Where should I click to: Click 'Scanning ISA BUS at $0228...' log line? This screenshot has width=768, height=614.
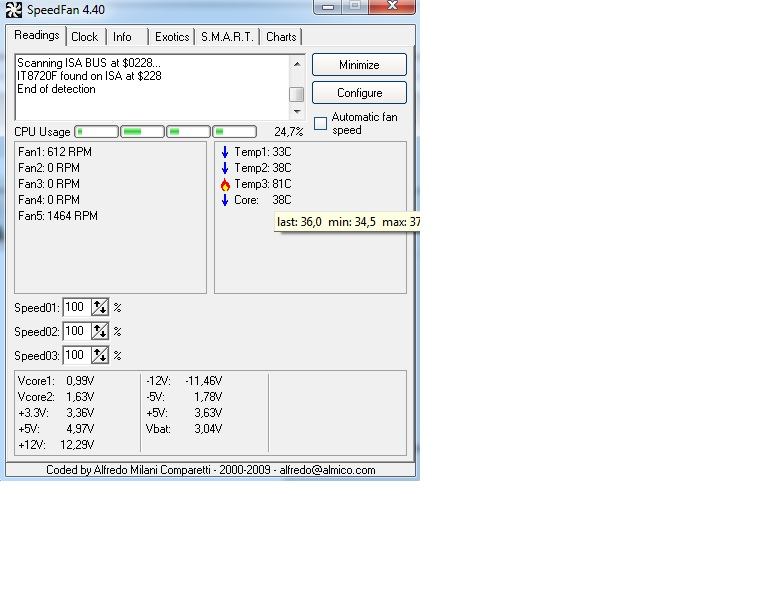[89, 63]
